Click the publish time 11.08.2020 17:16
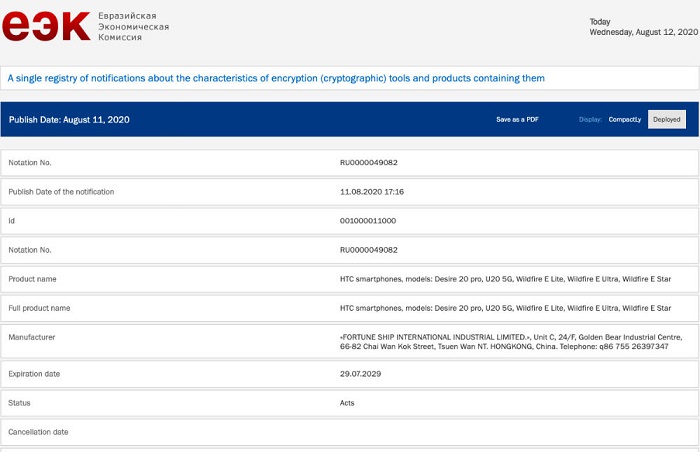Viewport: 700px width, 452px height. point(372,192)
